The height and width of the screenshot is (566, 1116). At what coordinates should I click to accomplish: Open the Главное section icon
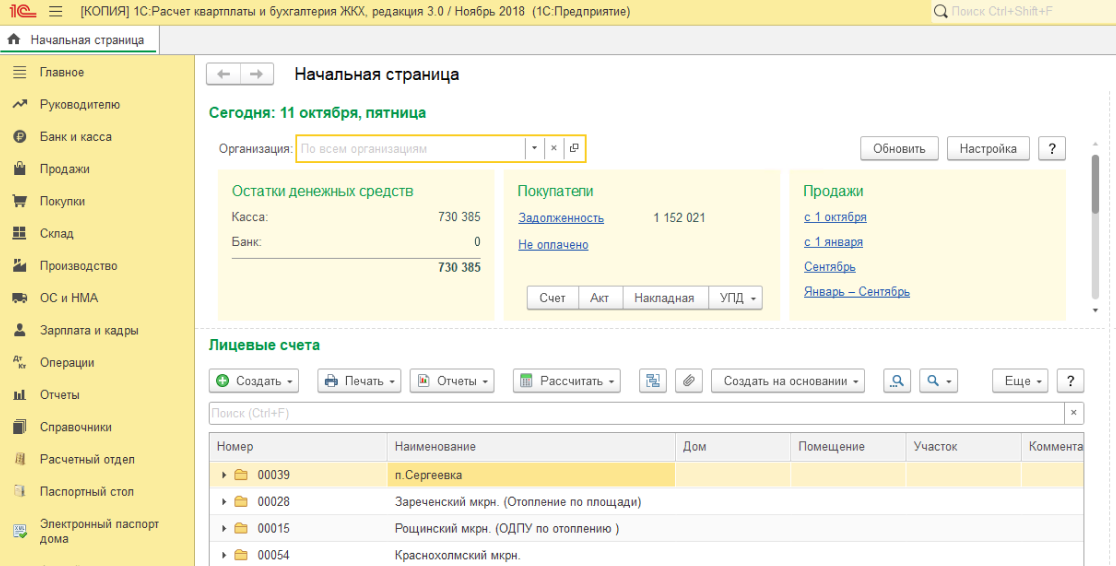point(20,72)
